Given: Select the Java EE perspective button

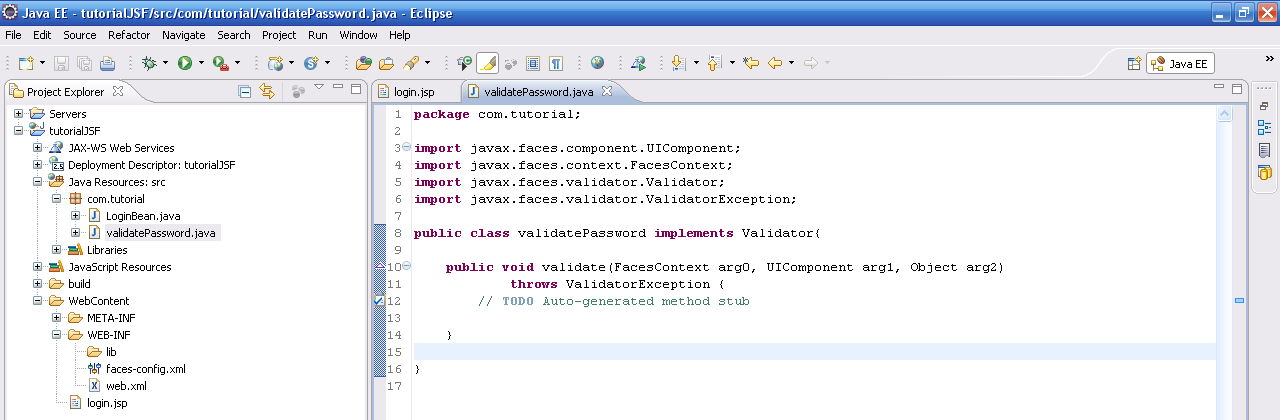Looking at the screenshot, I should coord(1180,63).
